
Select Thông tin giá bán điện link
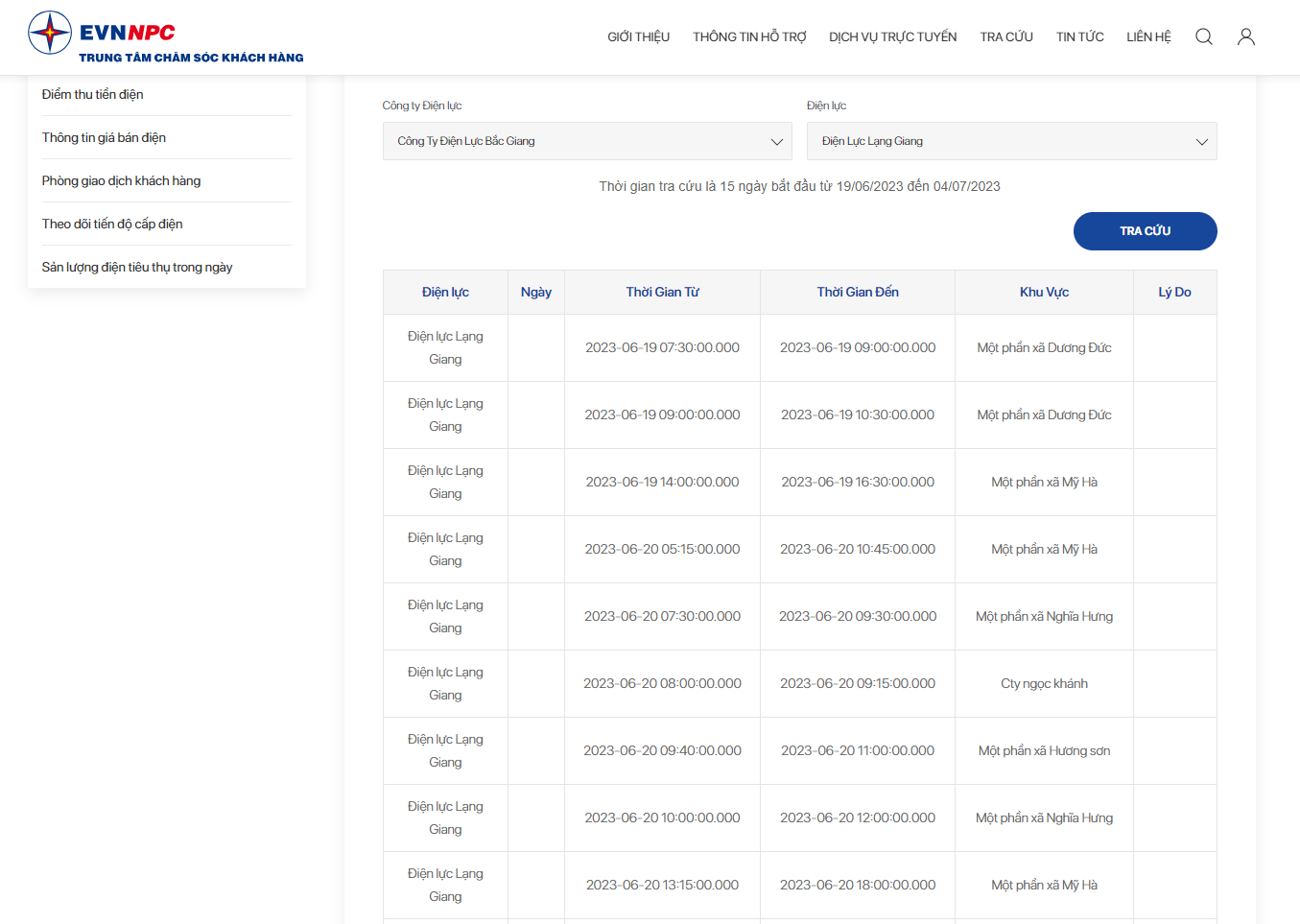tap(104, 137)
